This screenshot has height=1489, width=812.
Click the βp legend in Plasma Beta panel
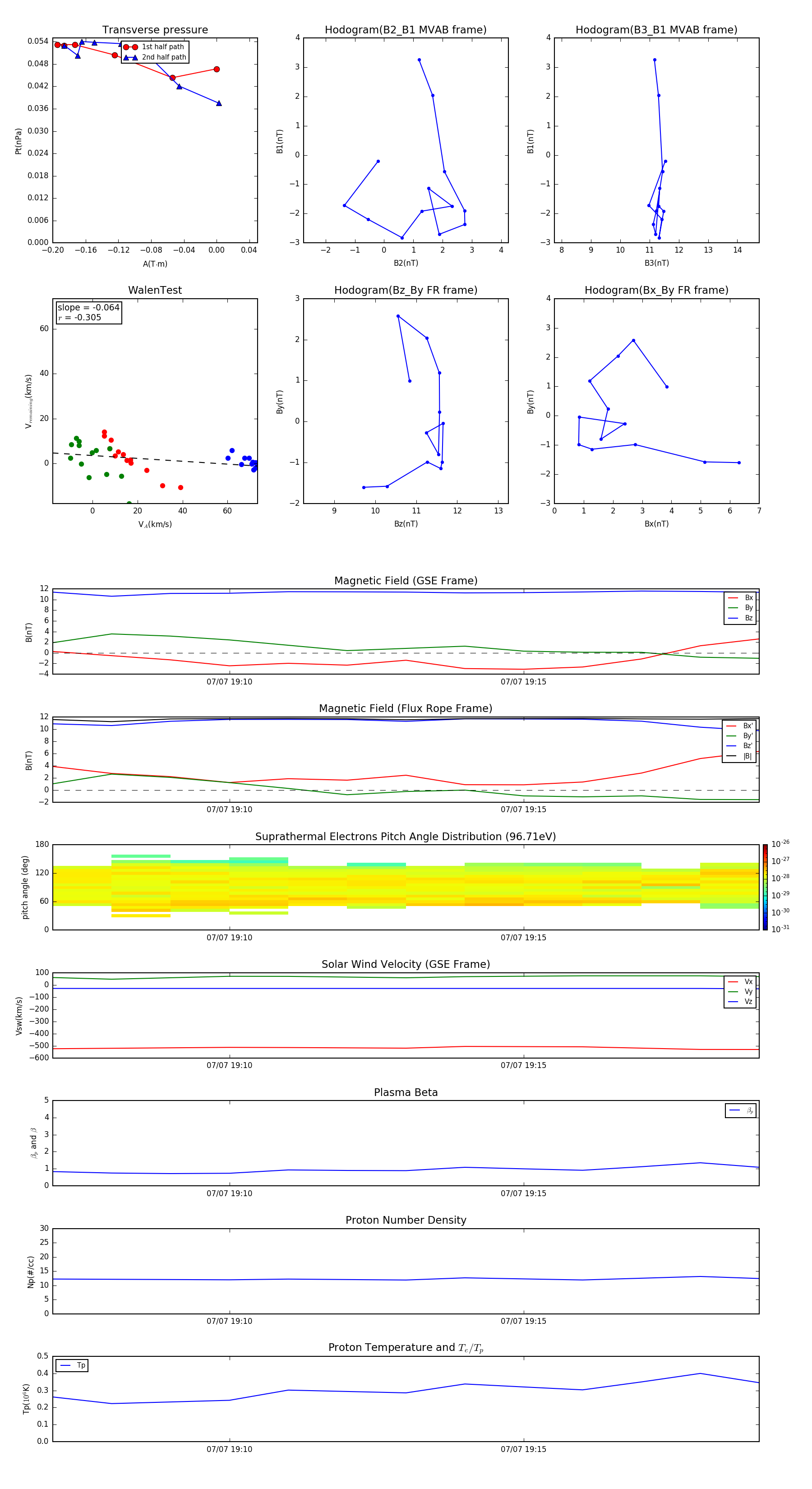click(x=741, y=1110)
